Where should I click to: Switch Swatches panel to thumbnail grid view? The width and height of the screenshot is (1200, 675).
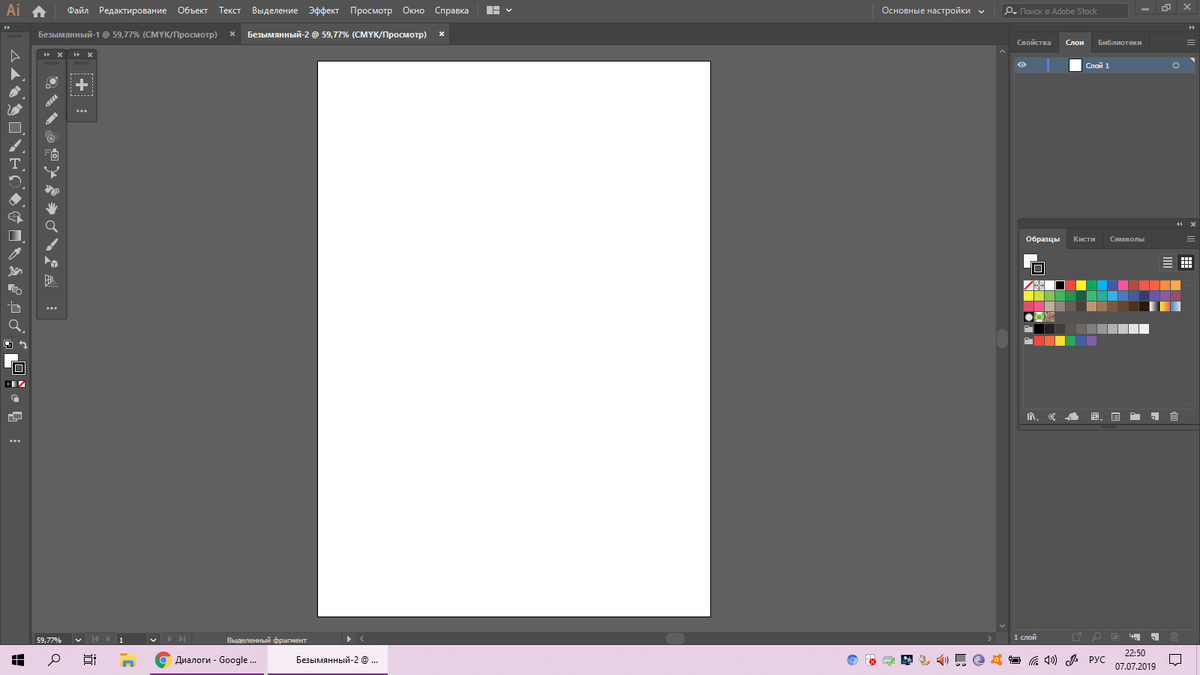[1186, 263]
